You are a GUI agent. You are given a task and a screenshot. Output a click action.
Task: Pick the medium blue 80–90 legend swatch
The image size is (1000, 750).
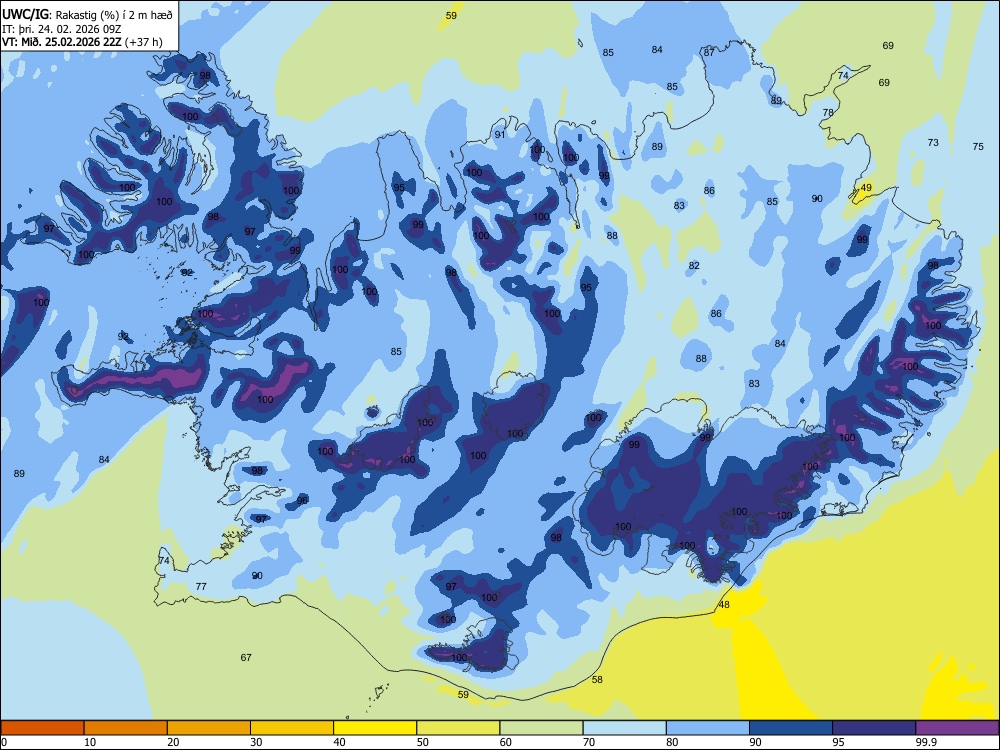click(708, 728)
